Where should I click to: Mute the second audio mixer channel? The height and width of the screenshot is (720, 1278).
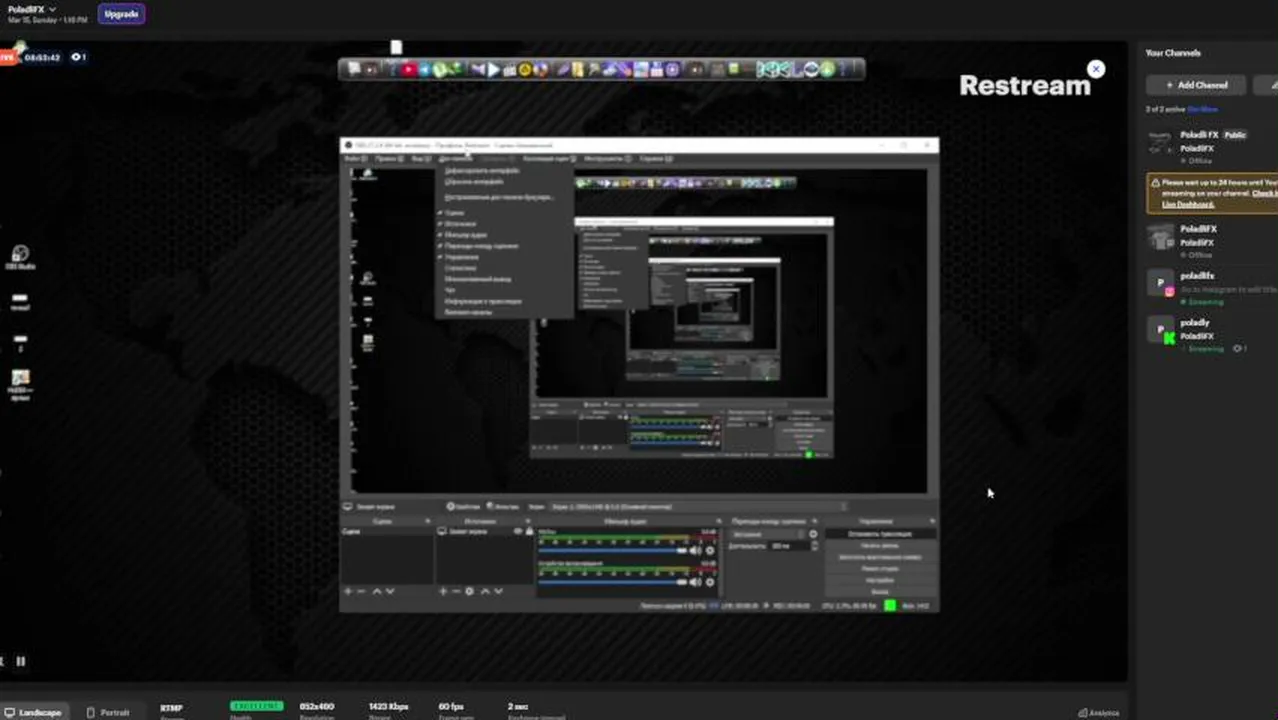(696, 581)
